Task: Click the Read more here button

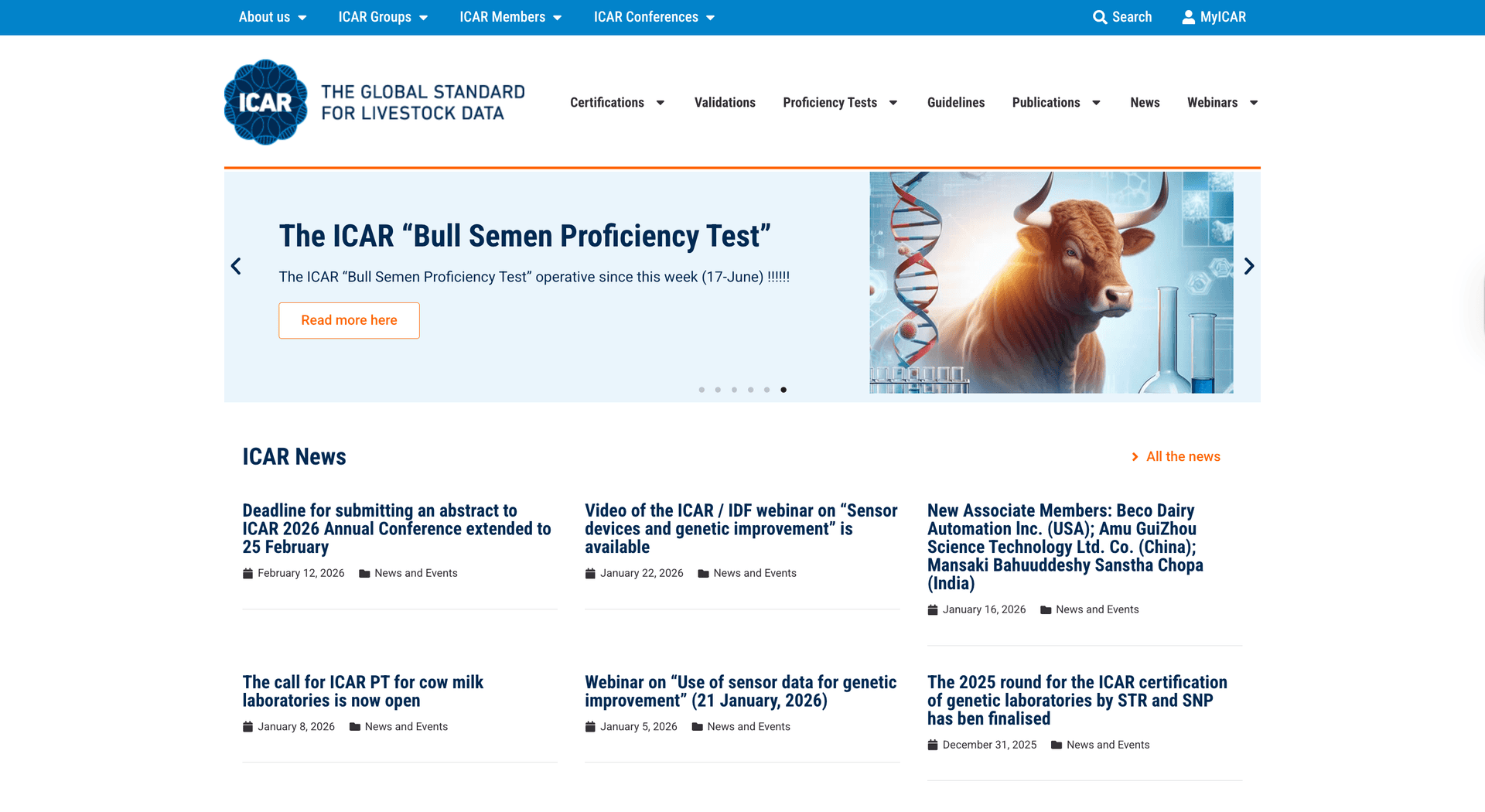Action: 349,319
